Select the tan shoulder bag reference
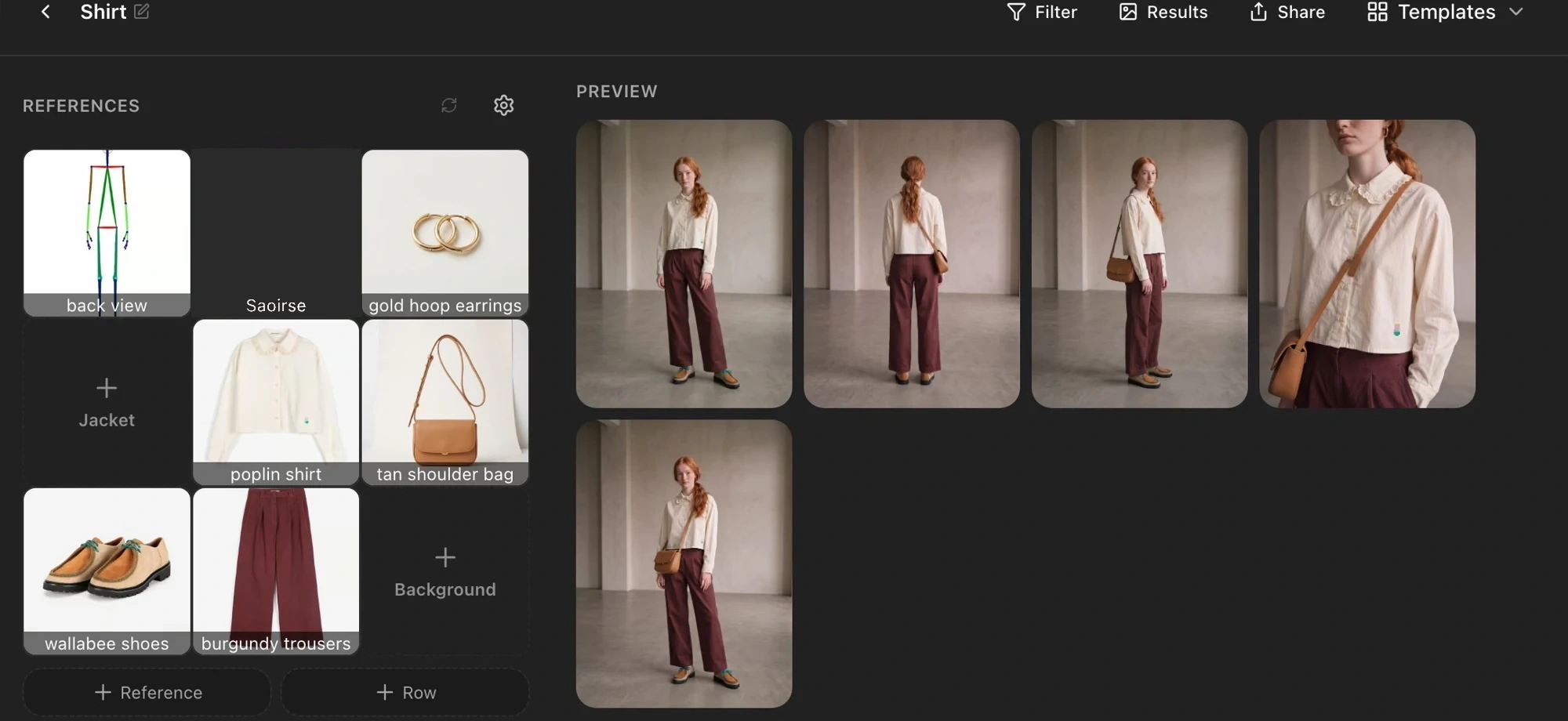The height and width of the screenshot is (721, 1568). [x=445, y=402]
